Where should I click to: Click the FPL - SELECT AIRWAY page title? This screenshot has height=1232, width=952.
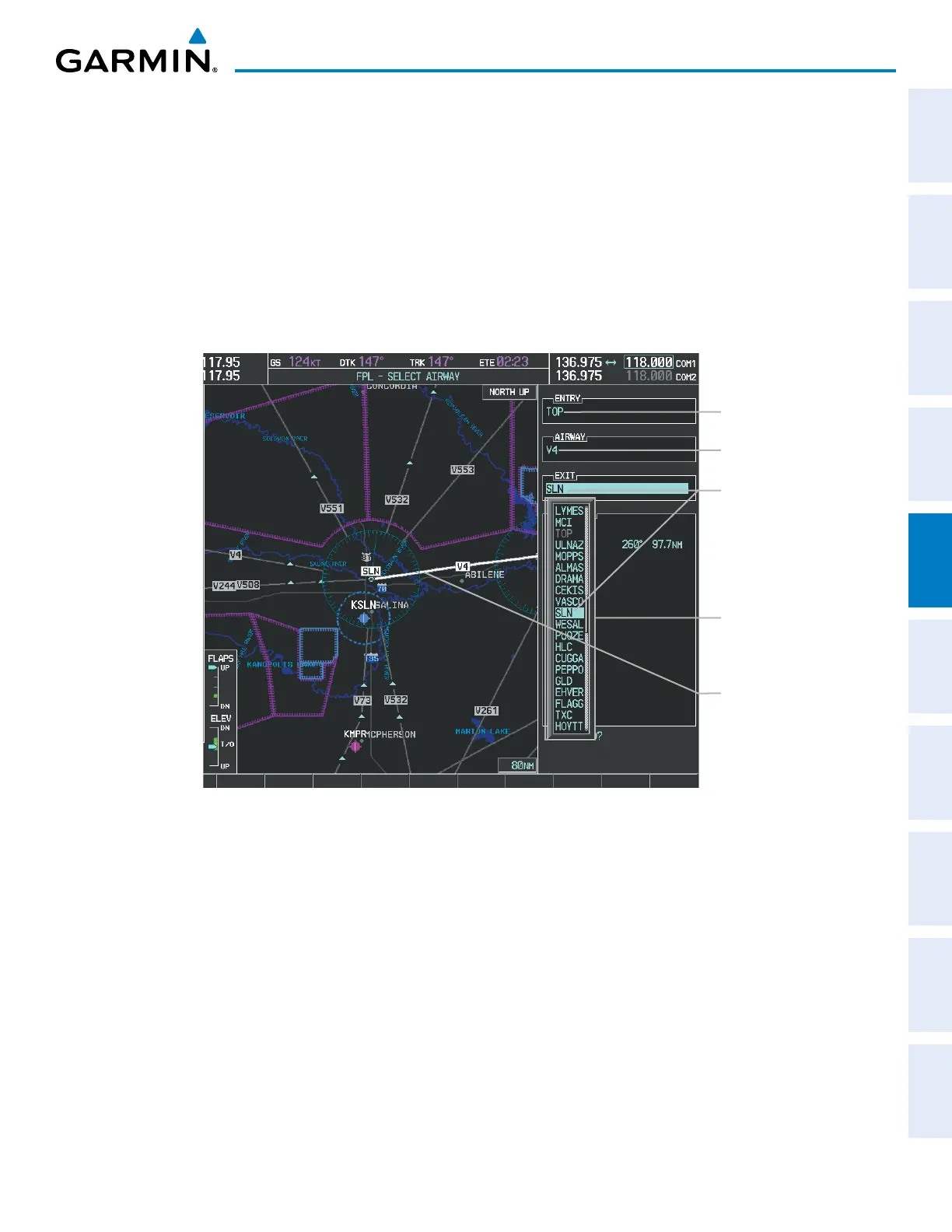click(408, 376)
